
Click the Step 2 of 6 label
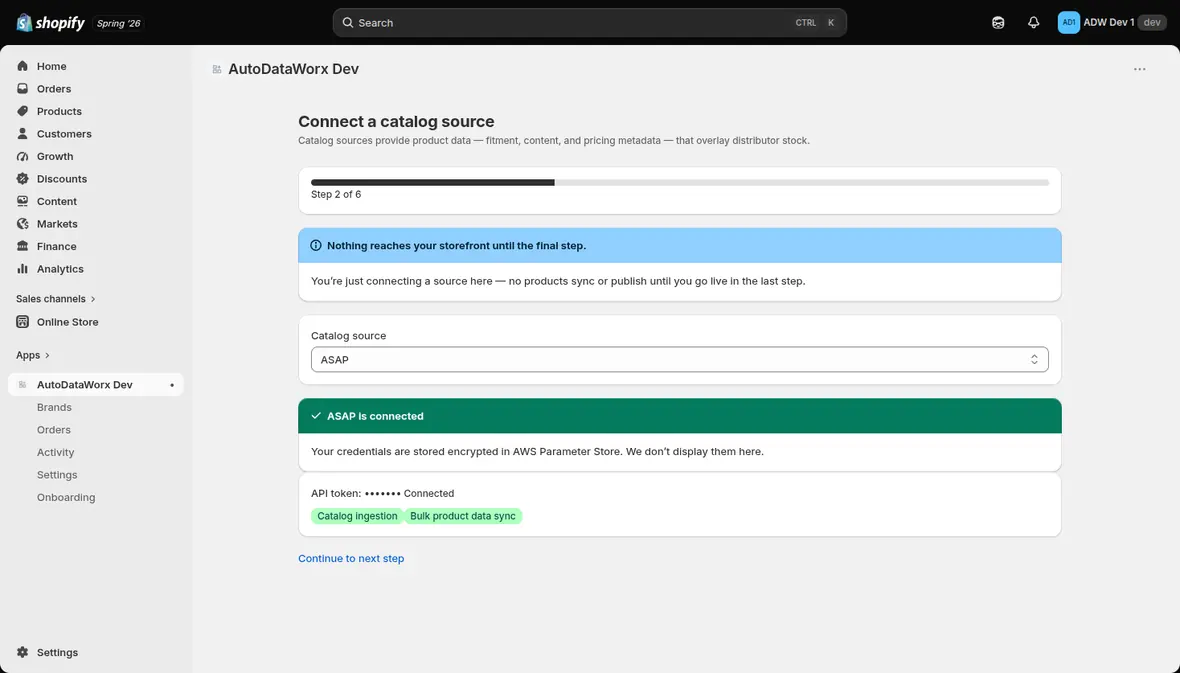pos(336,194)
